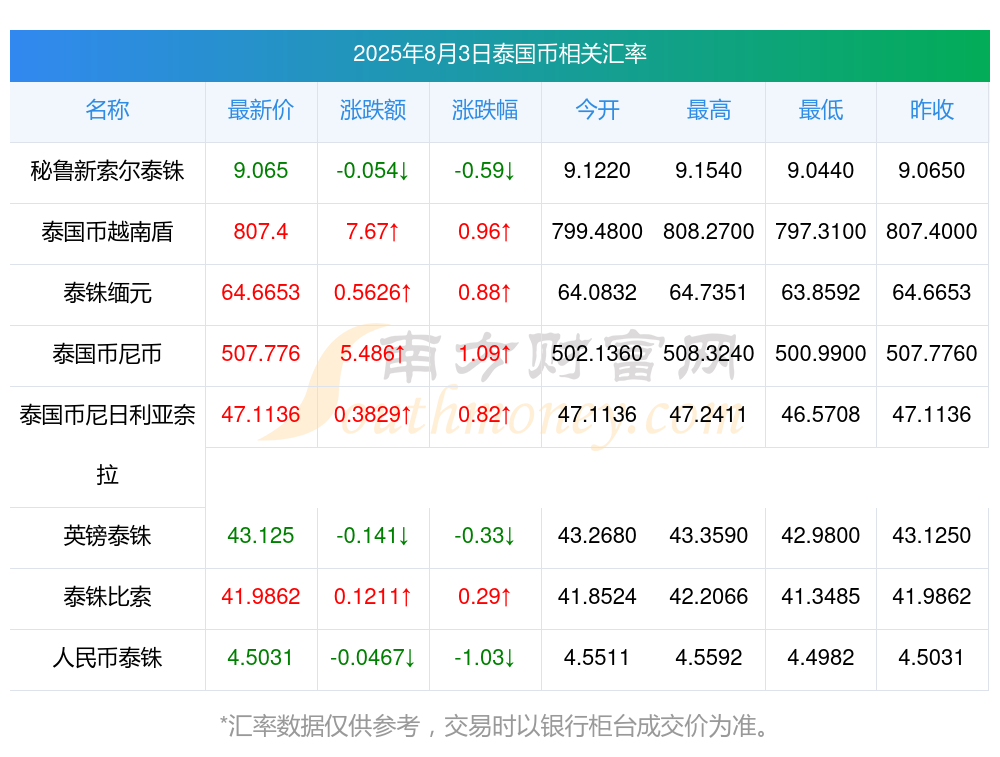Click change amount -0.141↓
The height and width of the screenshot is (757, 1000).
point(373,536)
